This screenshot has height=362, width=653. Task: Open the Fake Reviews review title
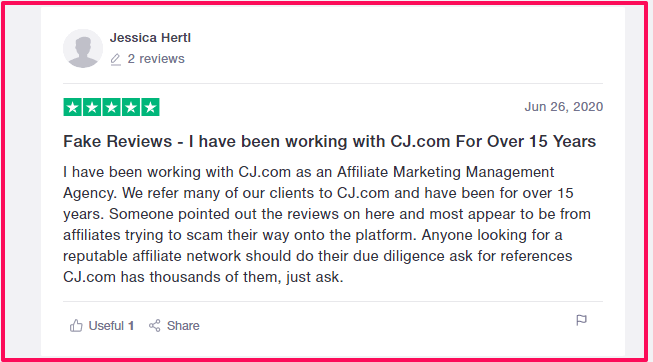tap(329, 142)
